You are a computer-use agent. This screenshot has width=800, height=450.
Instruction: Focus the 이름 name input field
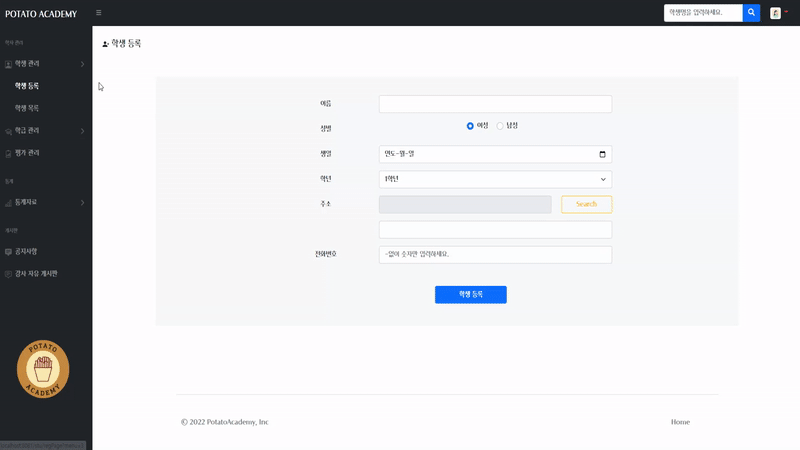click(x=495, y=104)
